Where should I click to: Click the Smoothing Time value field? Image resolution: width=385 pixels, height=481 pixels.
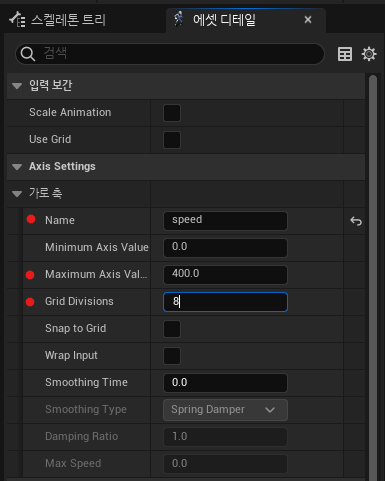tap(225, 383)
